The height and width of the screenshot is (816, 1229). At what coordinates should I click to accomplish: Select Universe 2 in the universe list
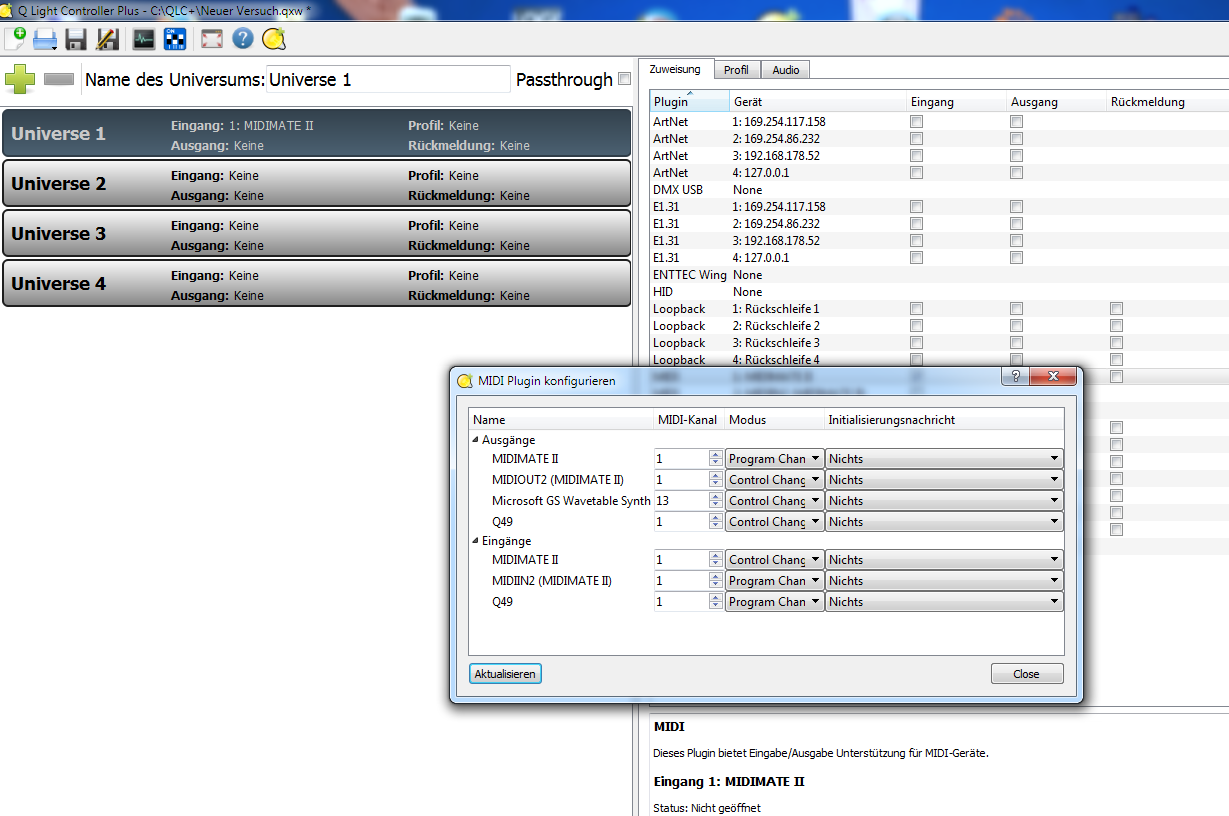point(317,183)
